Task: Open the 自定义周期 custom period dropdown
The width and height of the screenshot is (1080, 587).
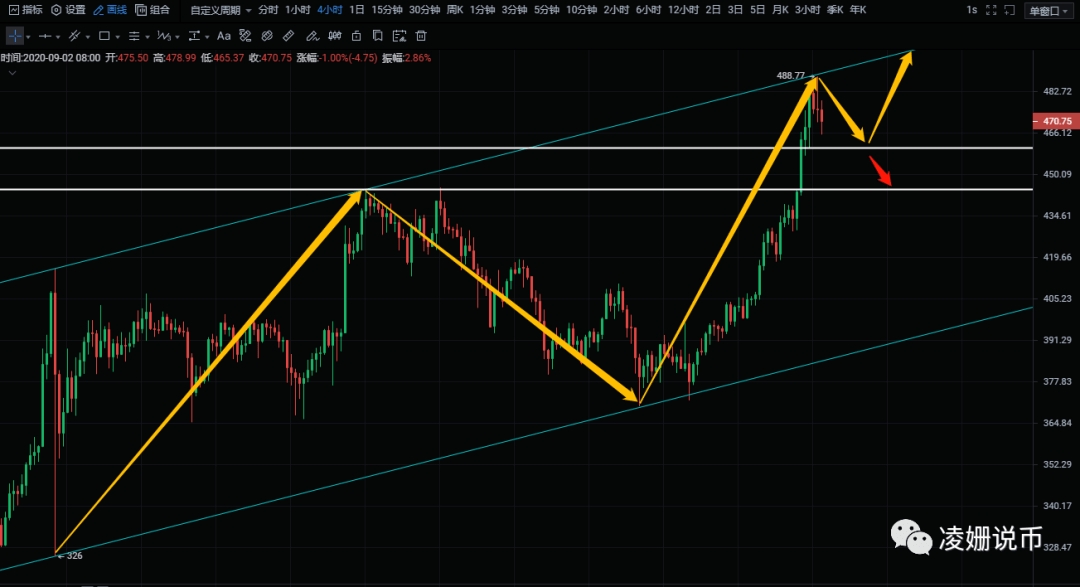Action: coord(220,10)
